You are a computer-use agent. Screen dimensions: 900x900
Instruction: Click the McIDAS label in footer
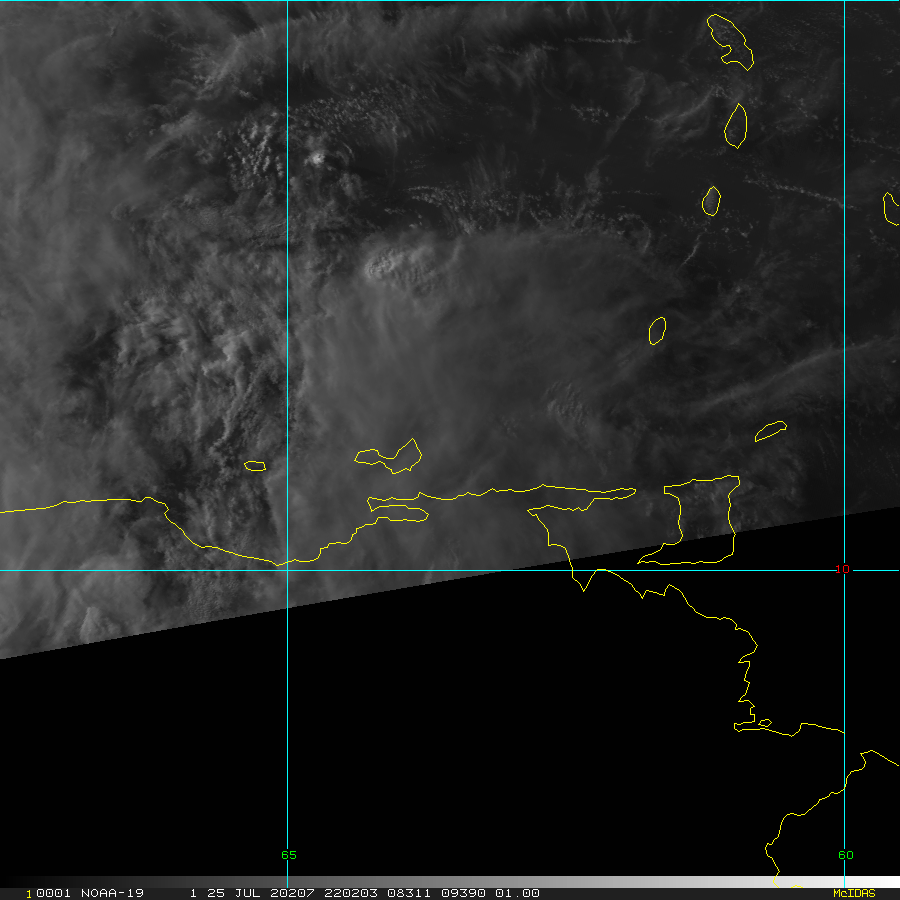click(854, 893)
